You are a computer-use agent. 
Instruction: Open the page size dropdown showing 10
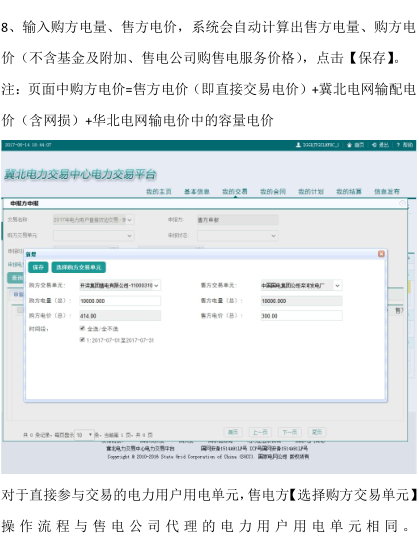click(x=84, y=435)
